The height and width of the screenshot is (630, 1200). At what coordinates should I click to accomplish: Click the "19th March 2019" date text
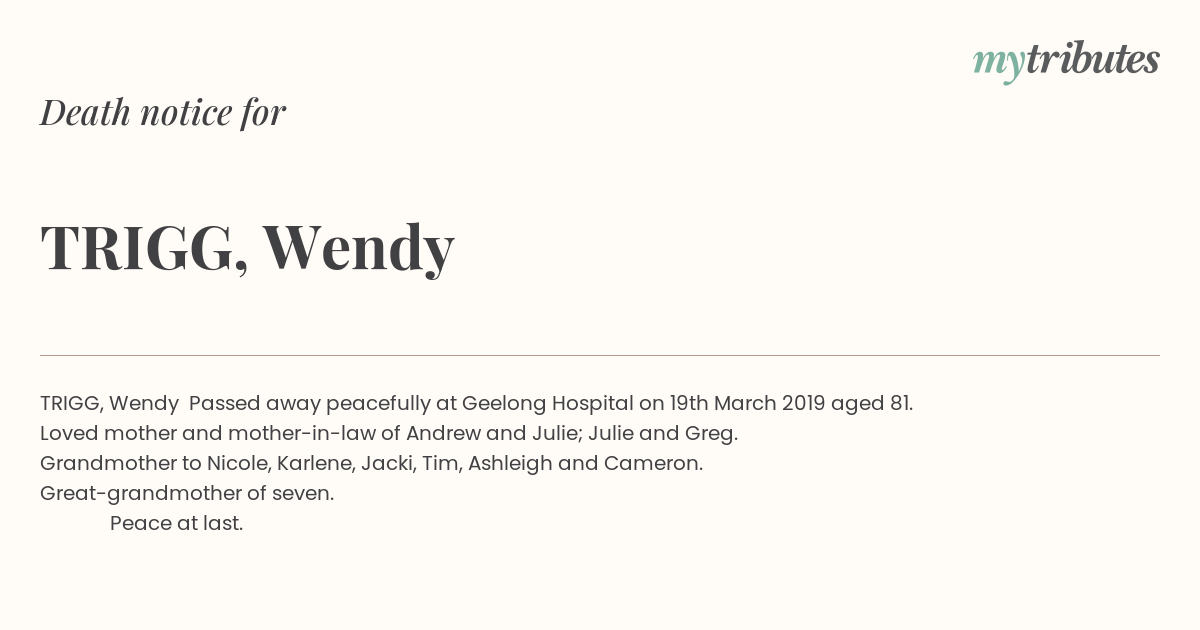pos(747,404)
